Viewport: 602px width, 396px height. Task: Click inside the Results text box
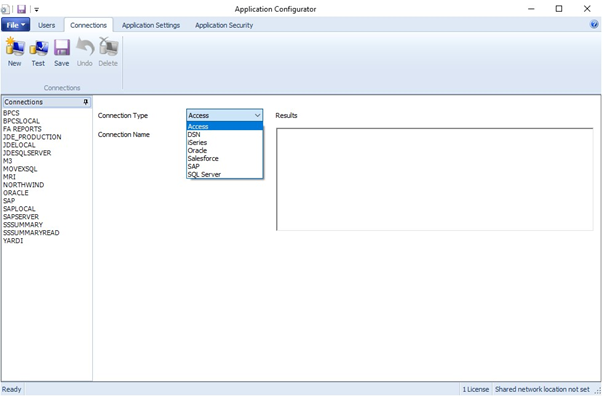click(435, 179)
